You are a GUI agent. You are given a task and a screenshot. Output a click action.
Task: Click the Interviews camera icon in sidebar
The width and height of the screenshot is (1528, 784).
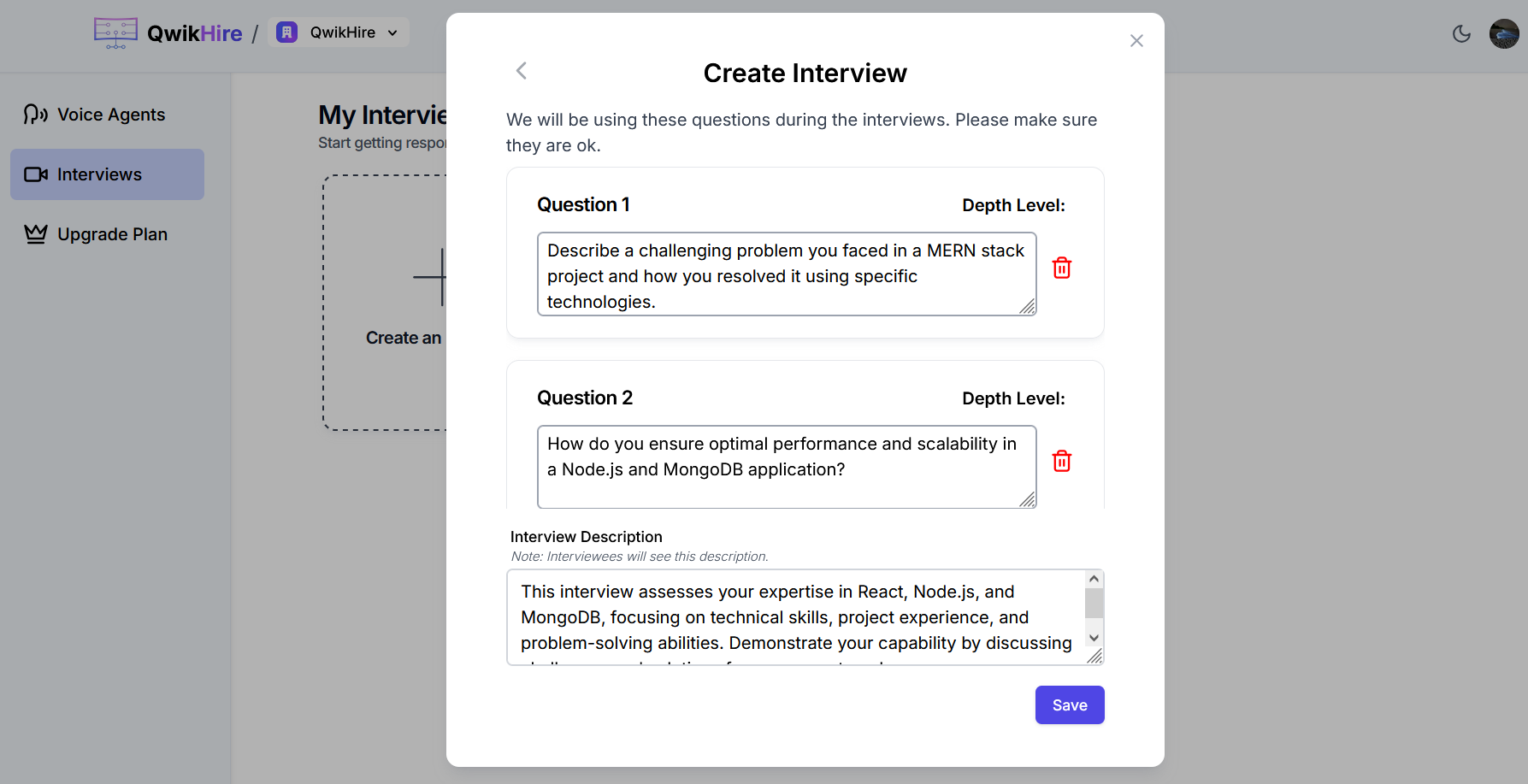pos(34,174)
